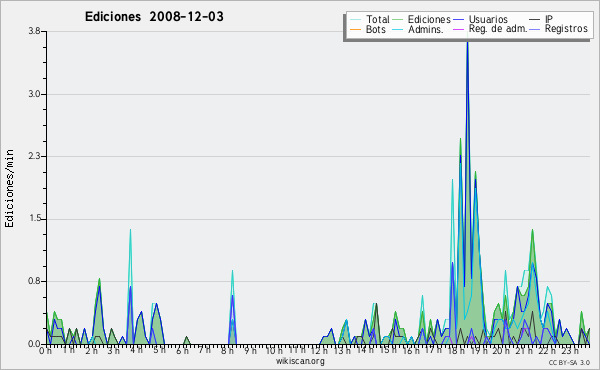Click the dark line swatch beside IP
The image size is (600, 370).
[x=535, y=20]
